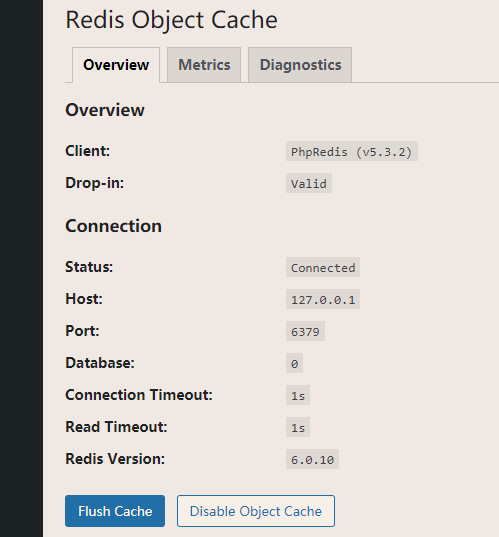This screenshot has width=499, height=537.
Task: Switch to the Metrics tab
Action: pyautogui.click(x=204, y=65)
